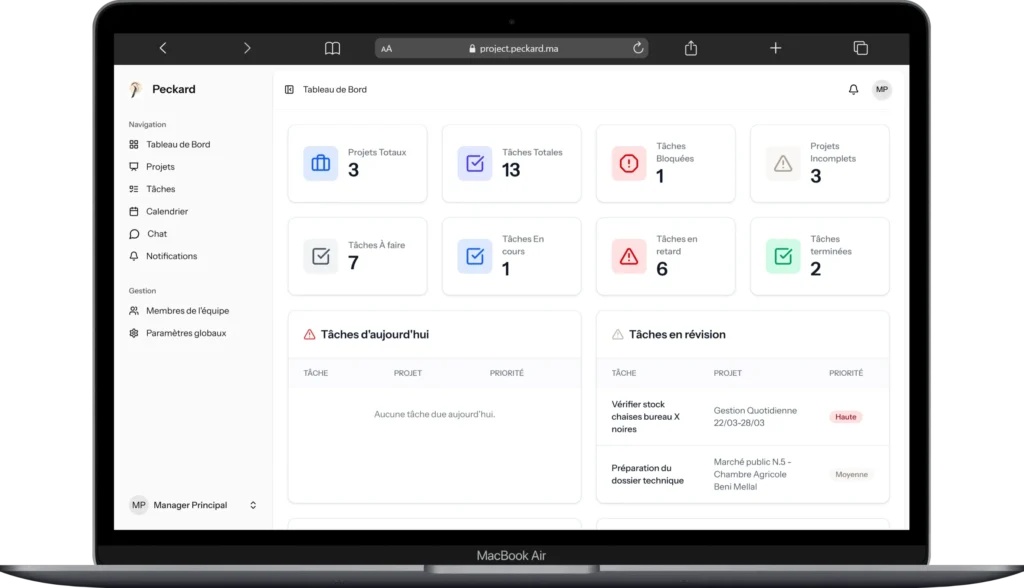The image size is (1024, 588).
Task: Open Safari reader text size 'AA' control
Action: 387,48
